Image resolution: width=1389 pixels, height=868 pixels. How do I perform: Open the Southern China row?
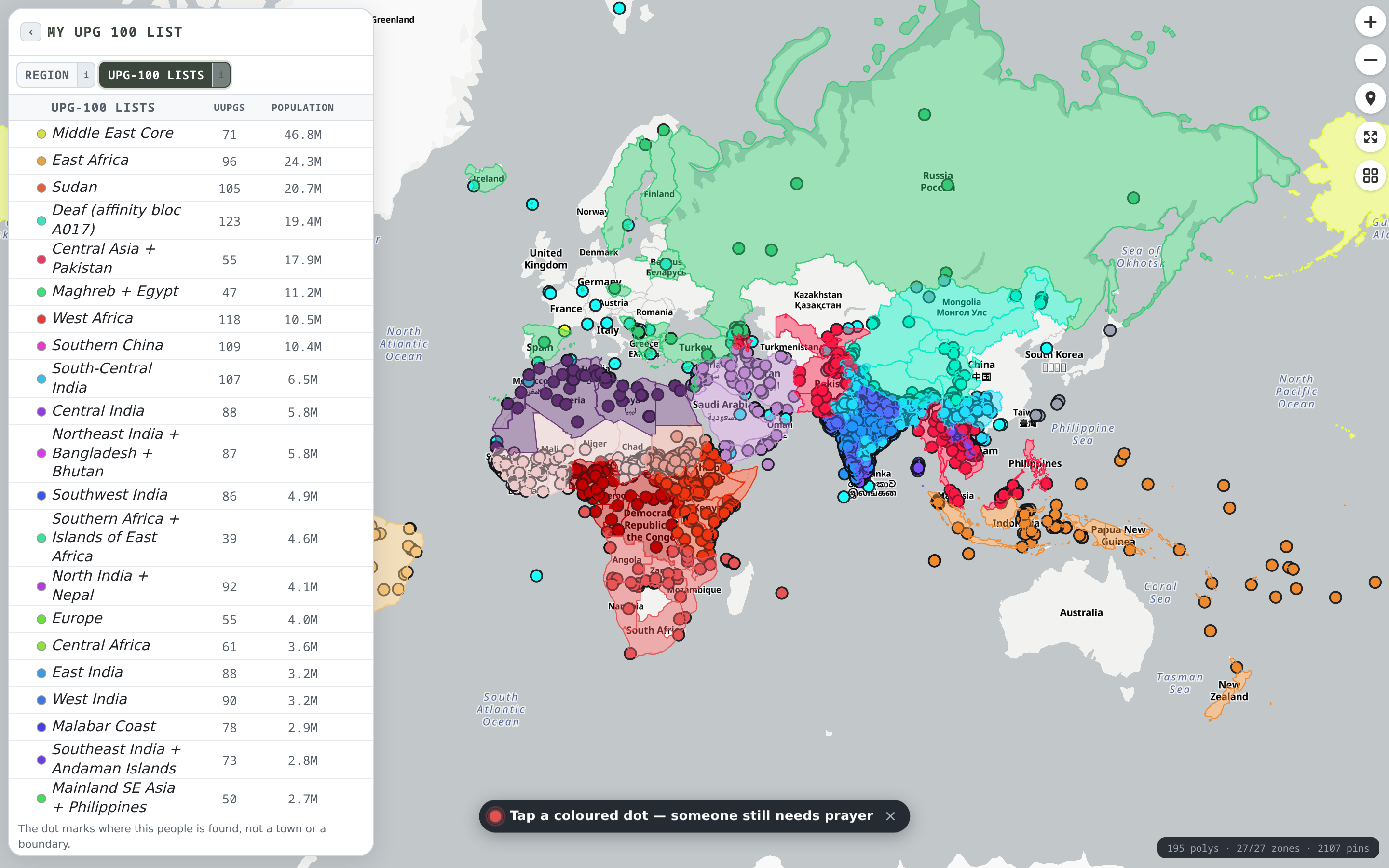pos(191,346)
